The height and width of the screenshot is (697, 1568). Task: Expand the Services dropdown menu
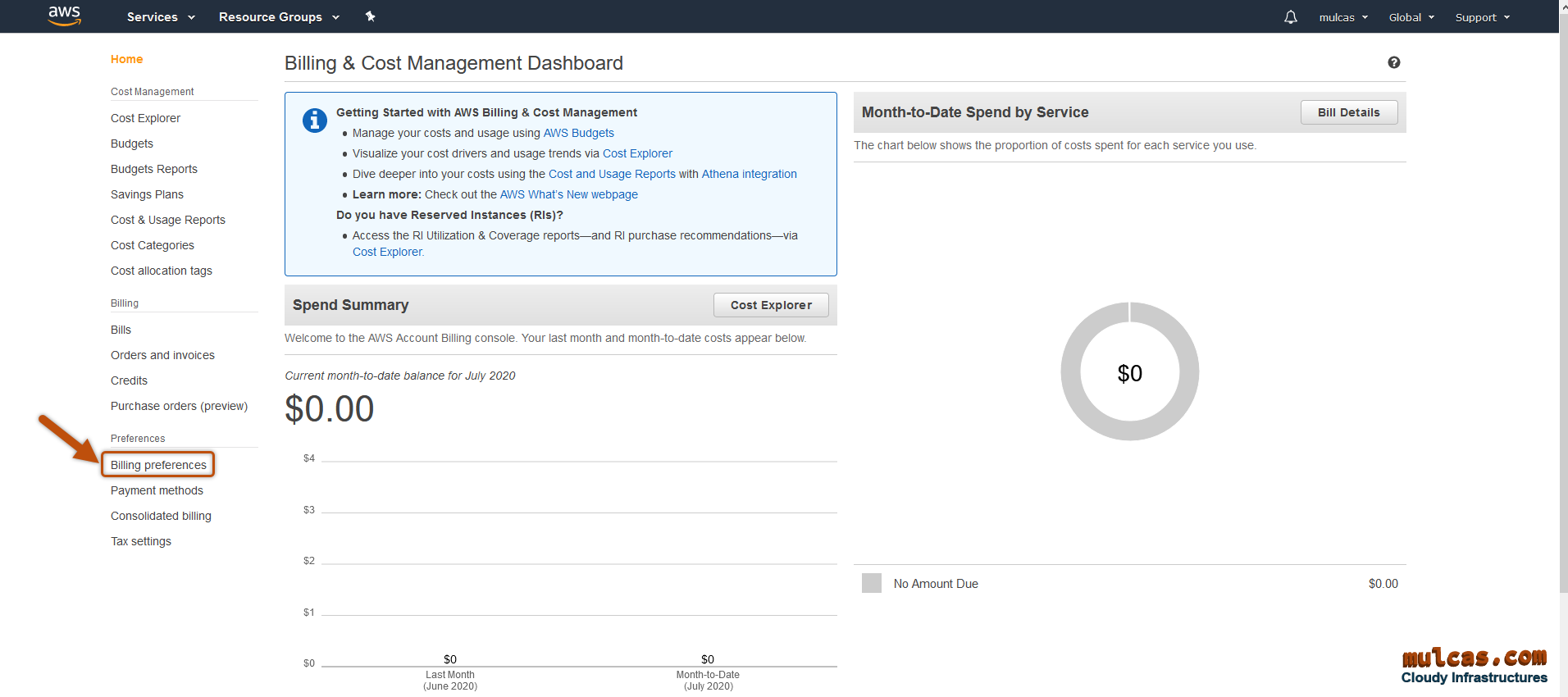pos(161,17)
